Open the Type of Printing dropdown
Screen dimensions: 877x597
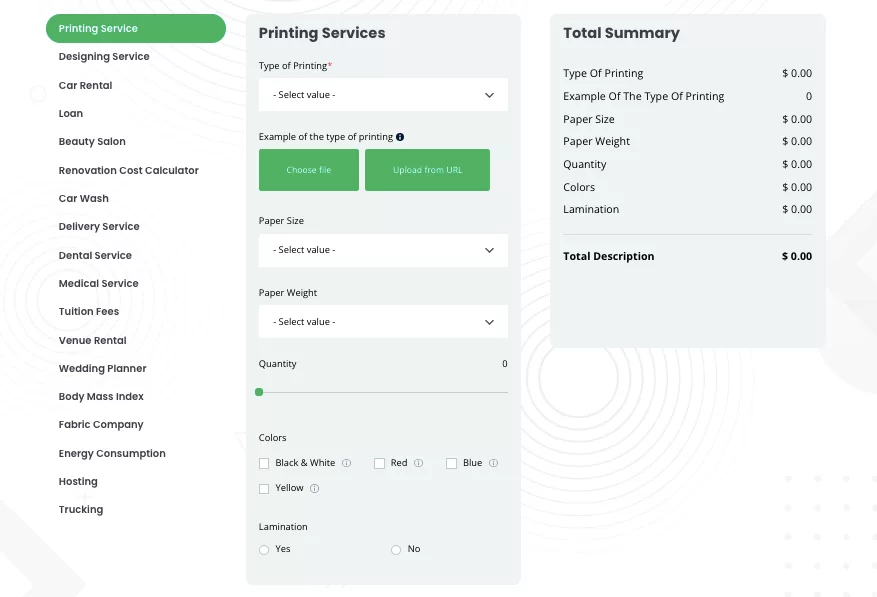point(383,95)
